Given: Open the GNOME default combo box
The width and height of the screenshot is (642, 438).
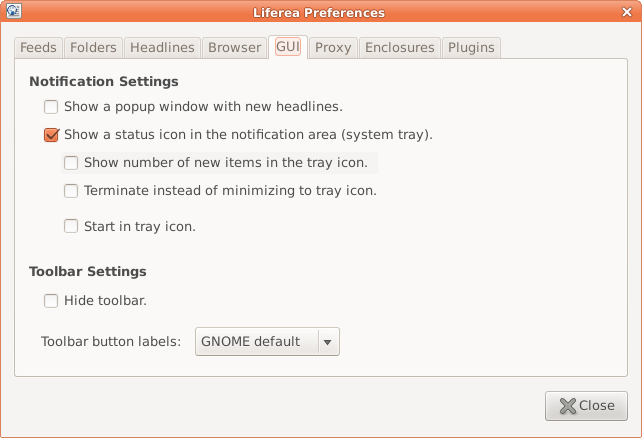Looking at the screenshot, I should point(256,341).
